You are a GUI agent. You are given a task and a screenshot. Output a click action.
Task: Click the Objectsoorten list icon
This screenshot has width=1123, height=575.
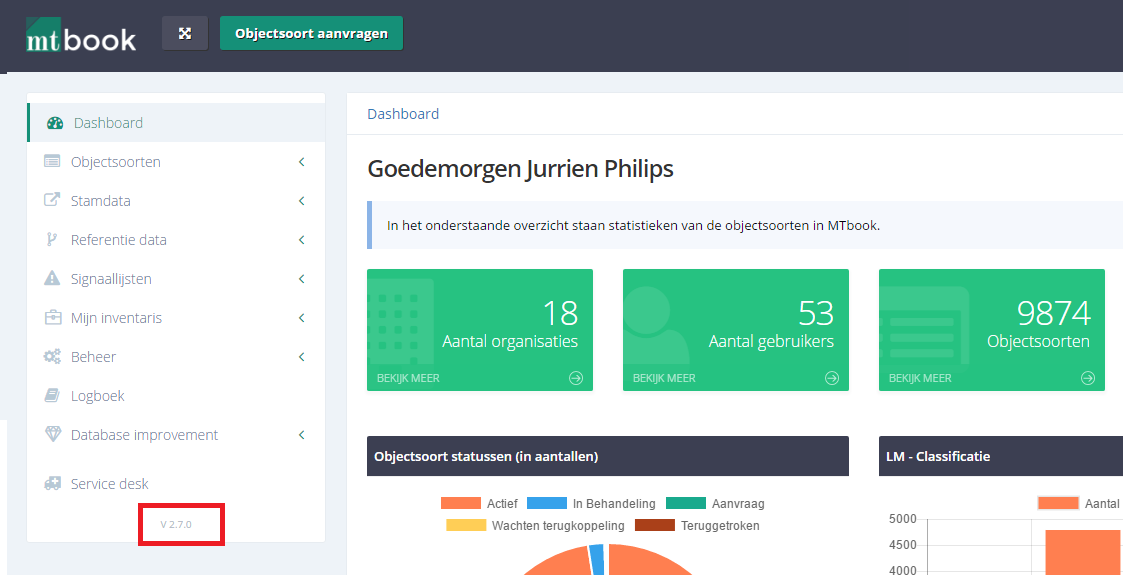tap(52, 162)
